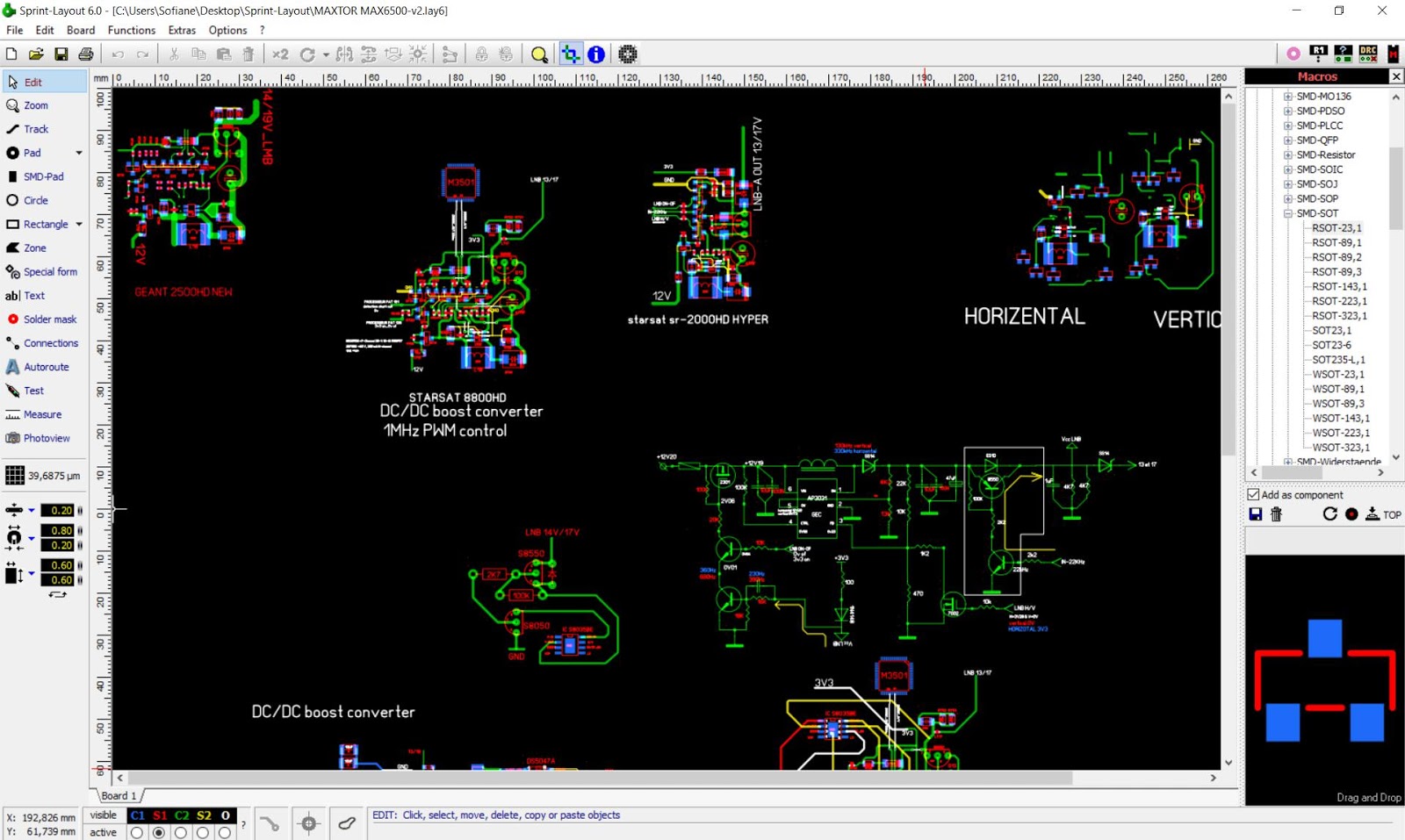Toggle the Macros panel M icon
Image resolution: width=1405 pixels, height=840 pixels.
coord(1394,54)
